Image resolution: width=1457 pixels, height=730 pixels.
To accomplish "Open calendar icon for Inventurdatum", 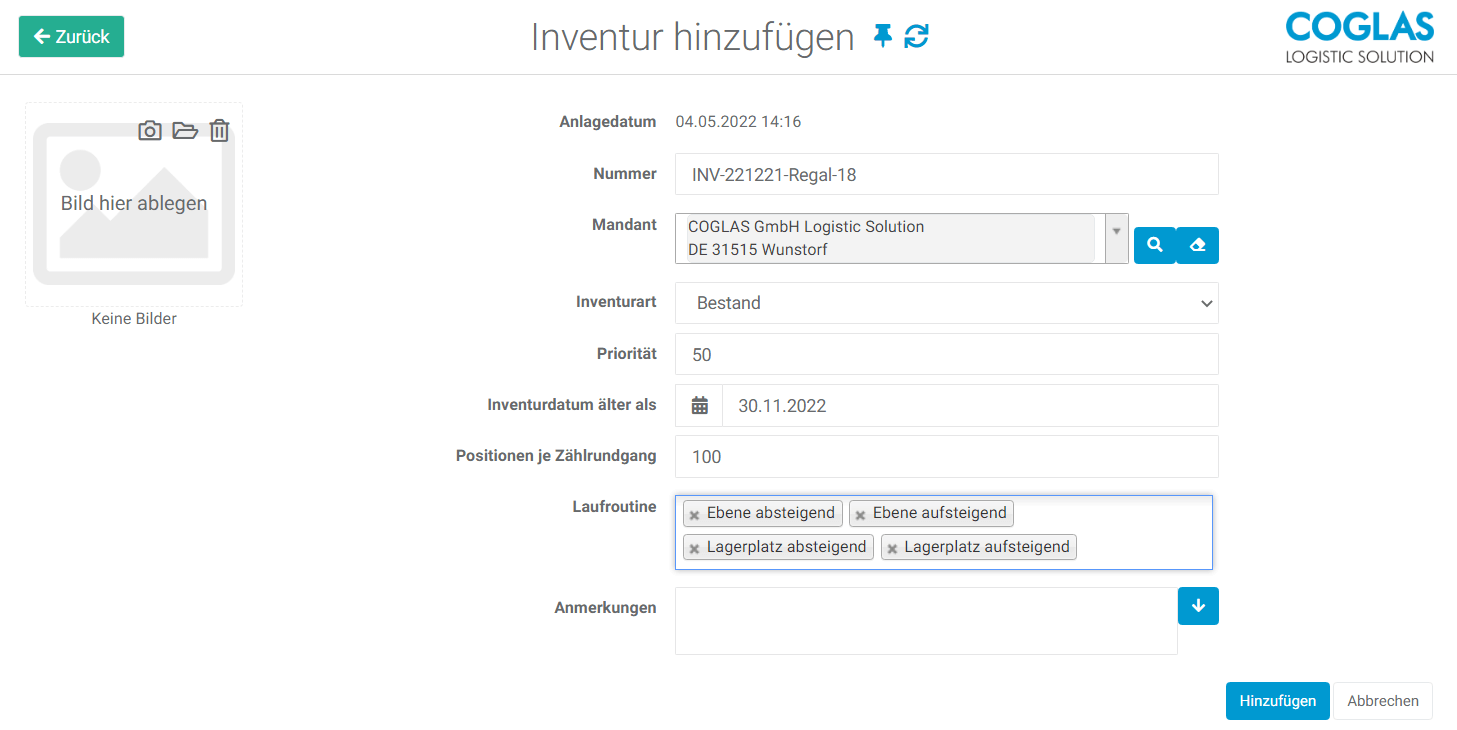I will pyautogui.click(x=700, y=406).
